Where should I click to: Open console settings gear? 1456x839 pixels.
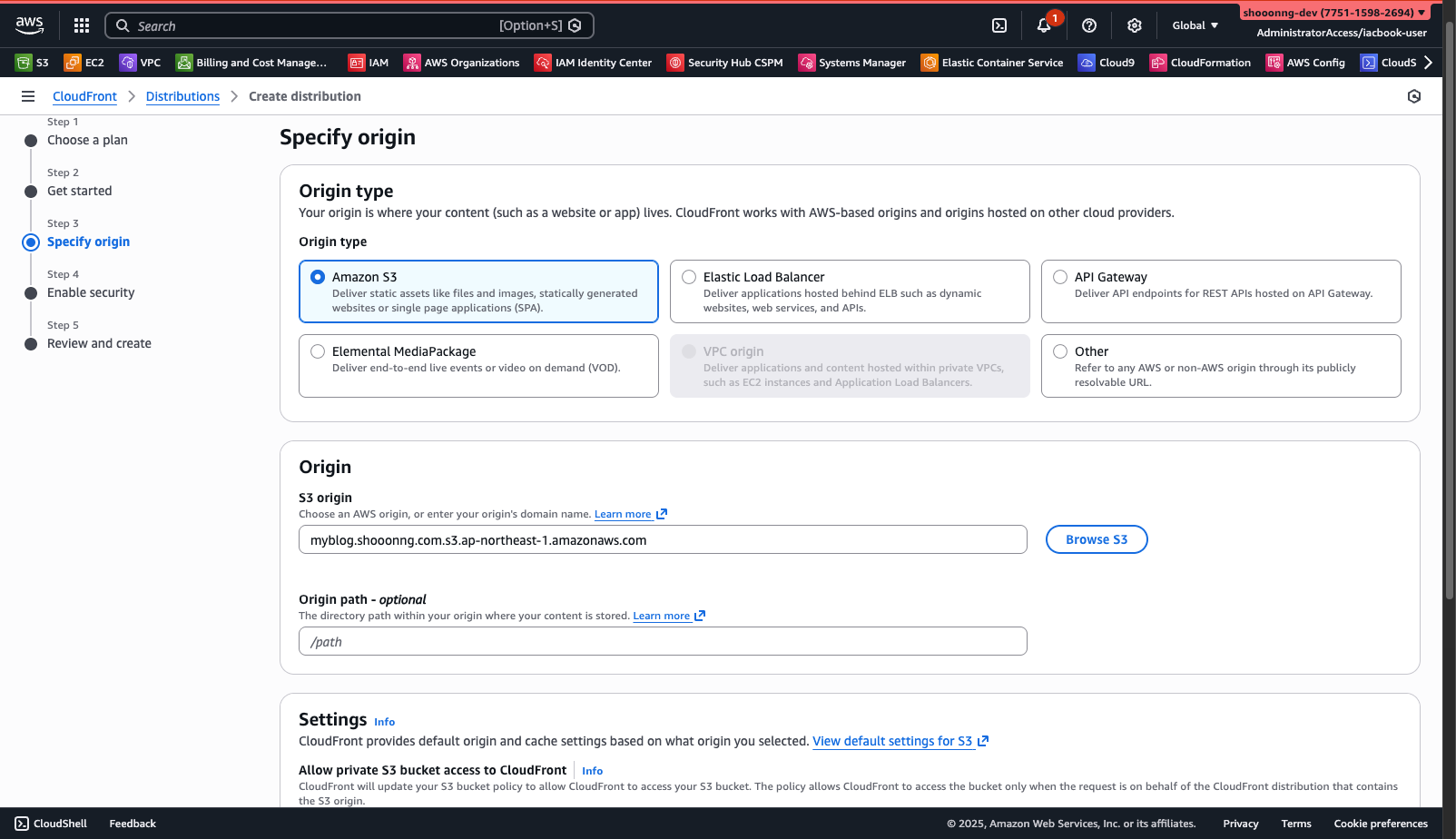click(1135, 25)
